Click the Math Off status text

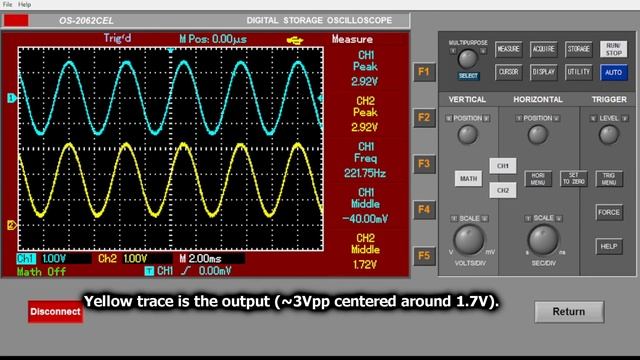[x=41, y=272]
